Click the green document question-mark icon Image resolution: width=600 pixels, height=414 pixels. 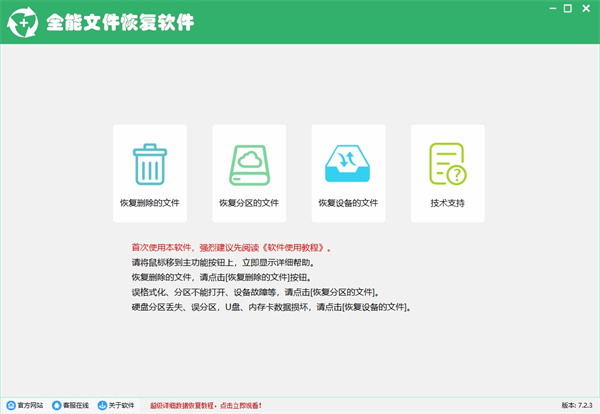[447, 164]
